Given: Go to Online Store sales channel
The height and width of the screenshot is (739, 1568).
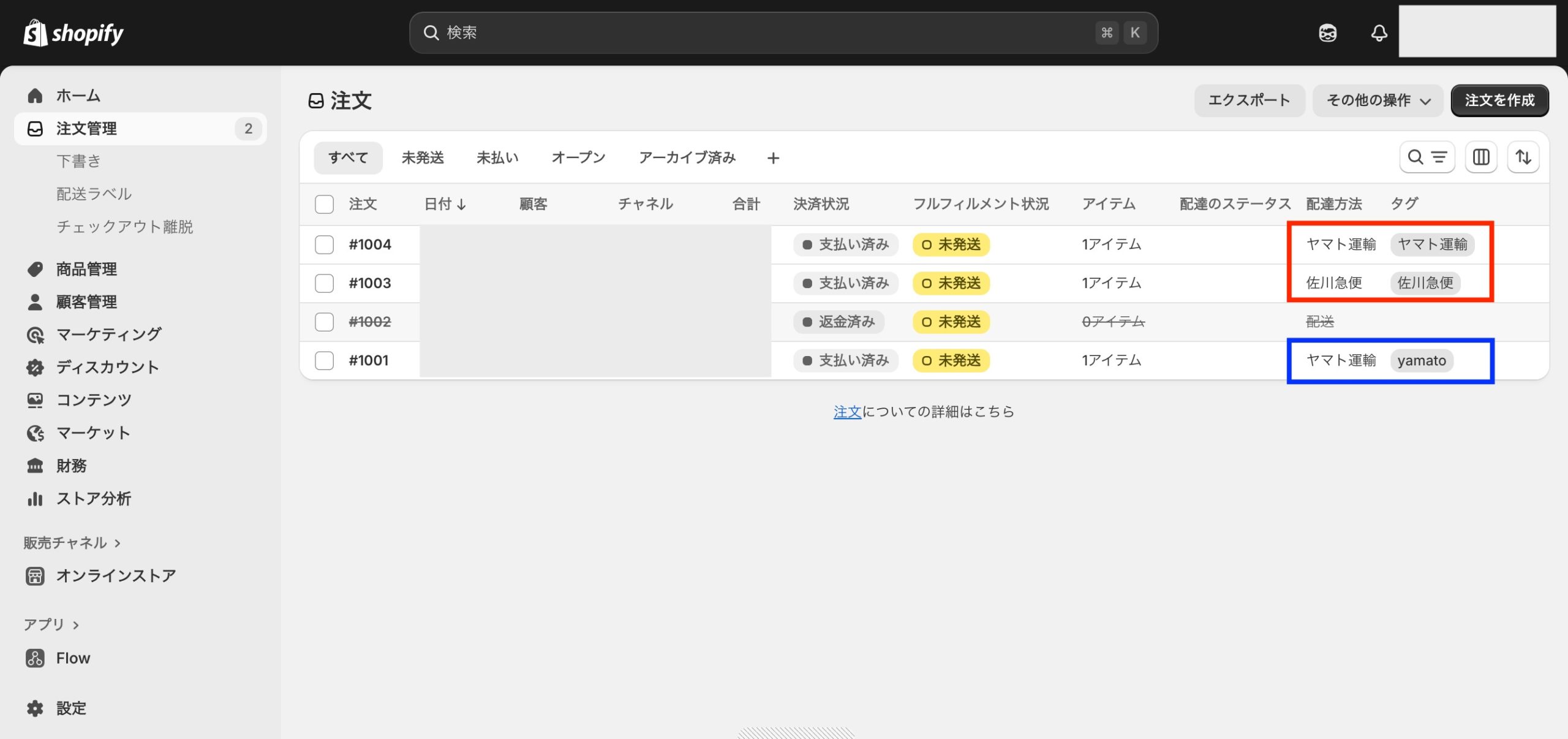Looking at the screenshot, I should pos(116,576).
